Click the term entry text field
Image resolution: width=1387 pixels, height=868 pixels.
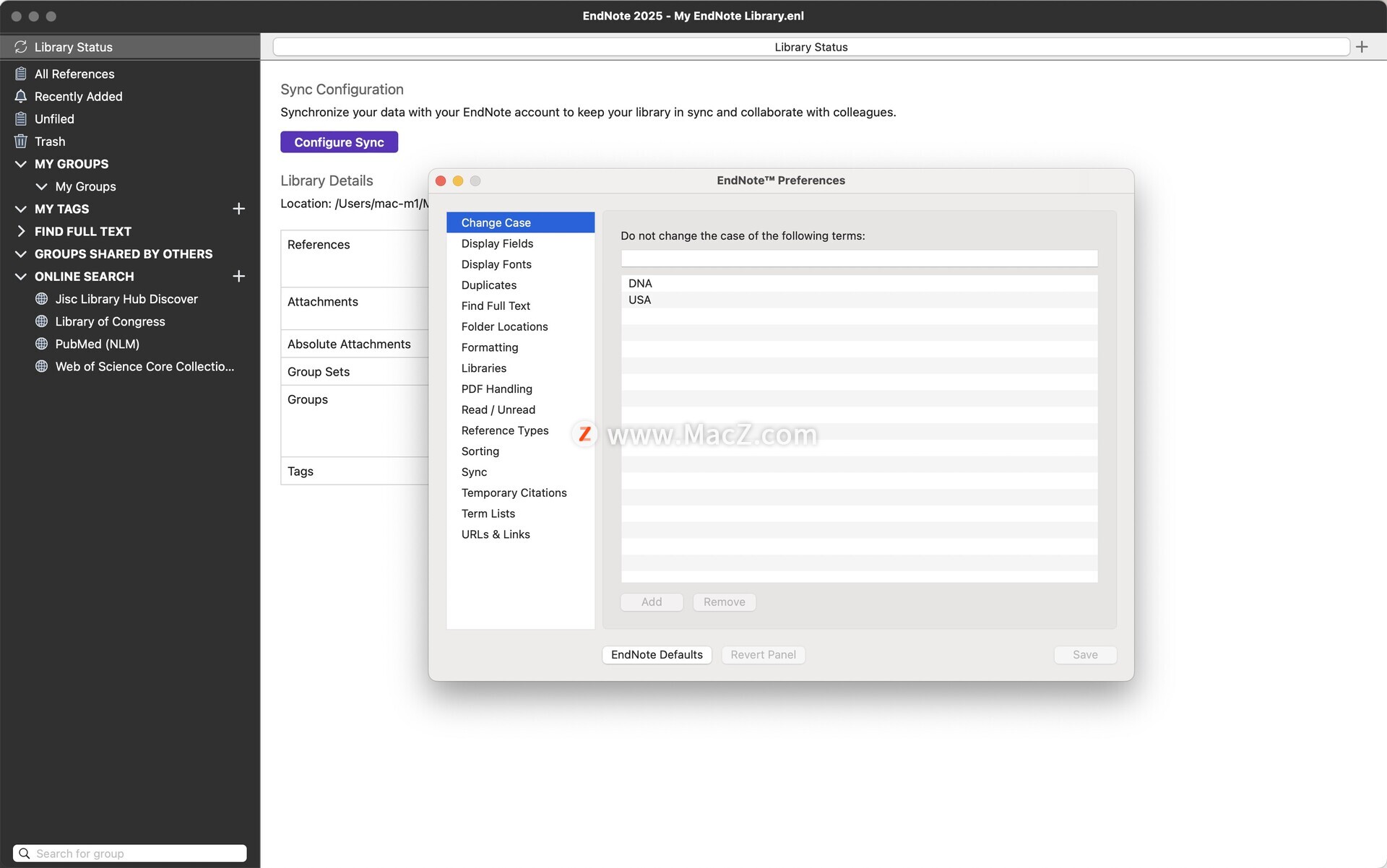coord(859,258)
